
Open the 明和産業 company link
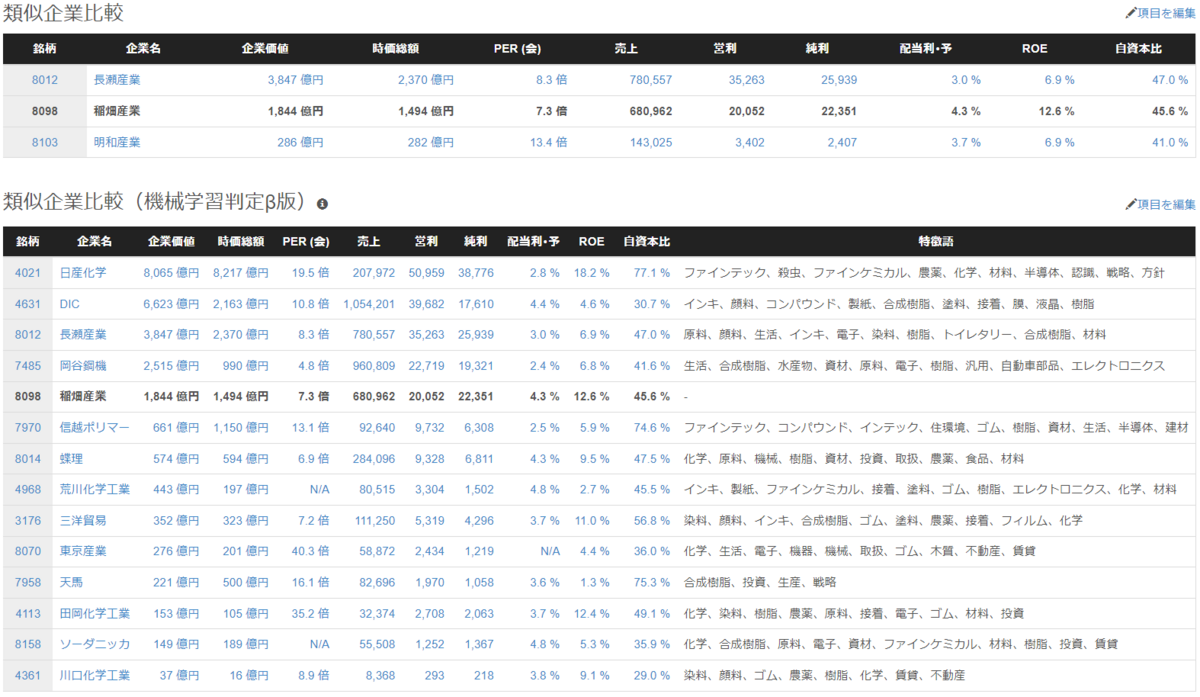coord(117,142)
